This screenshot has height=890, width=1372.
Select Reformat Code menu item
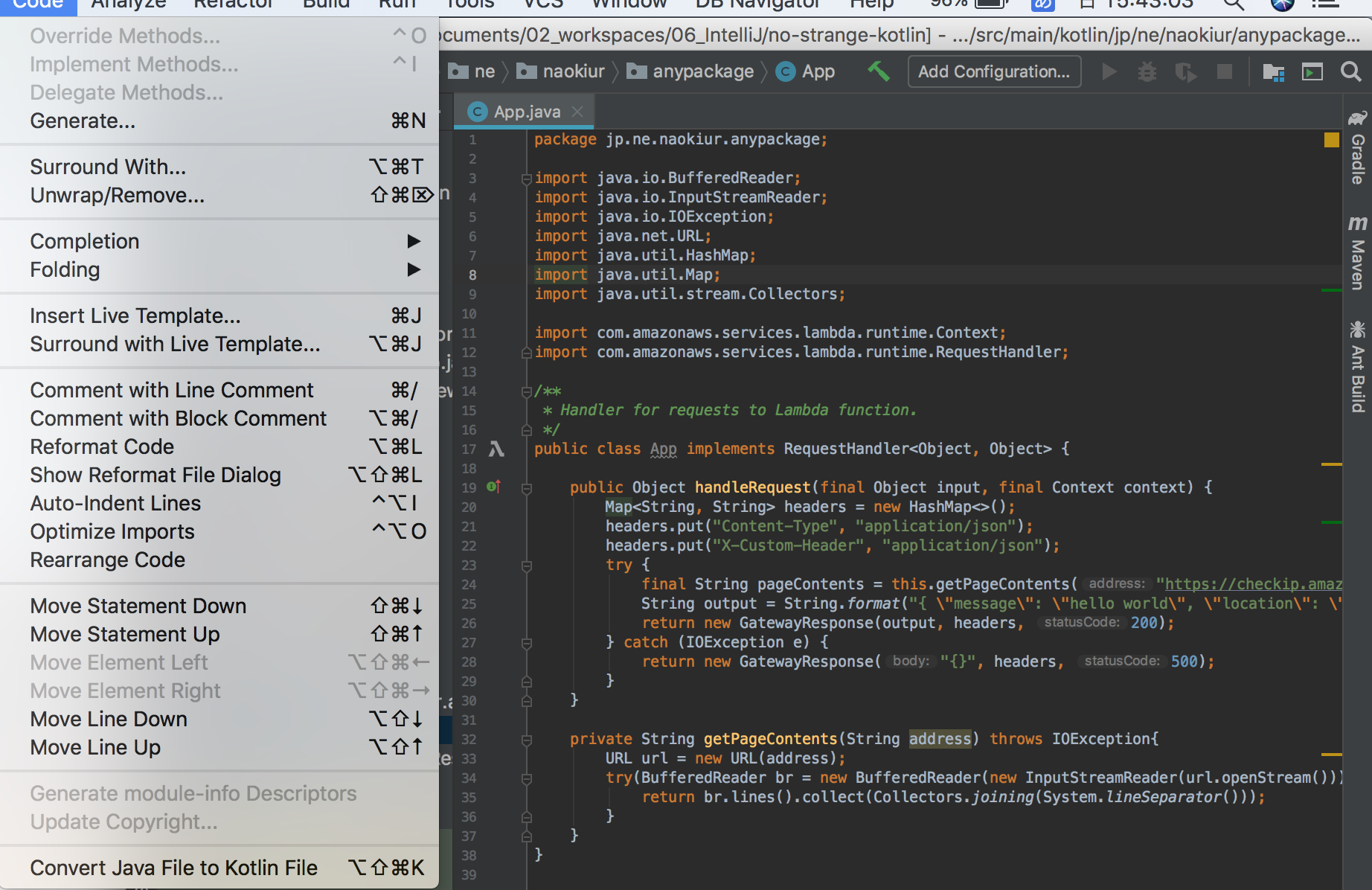219,446
